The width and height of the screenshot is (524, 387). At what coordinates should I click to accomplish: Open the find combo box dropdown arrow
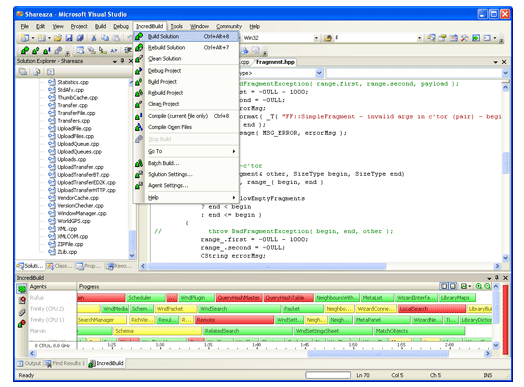coord(419,38)
